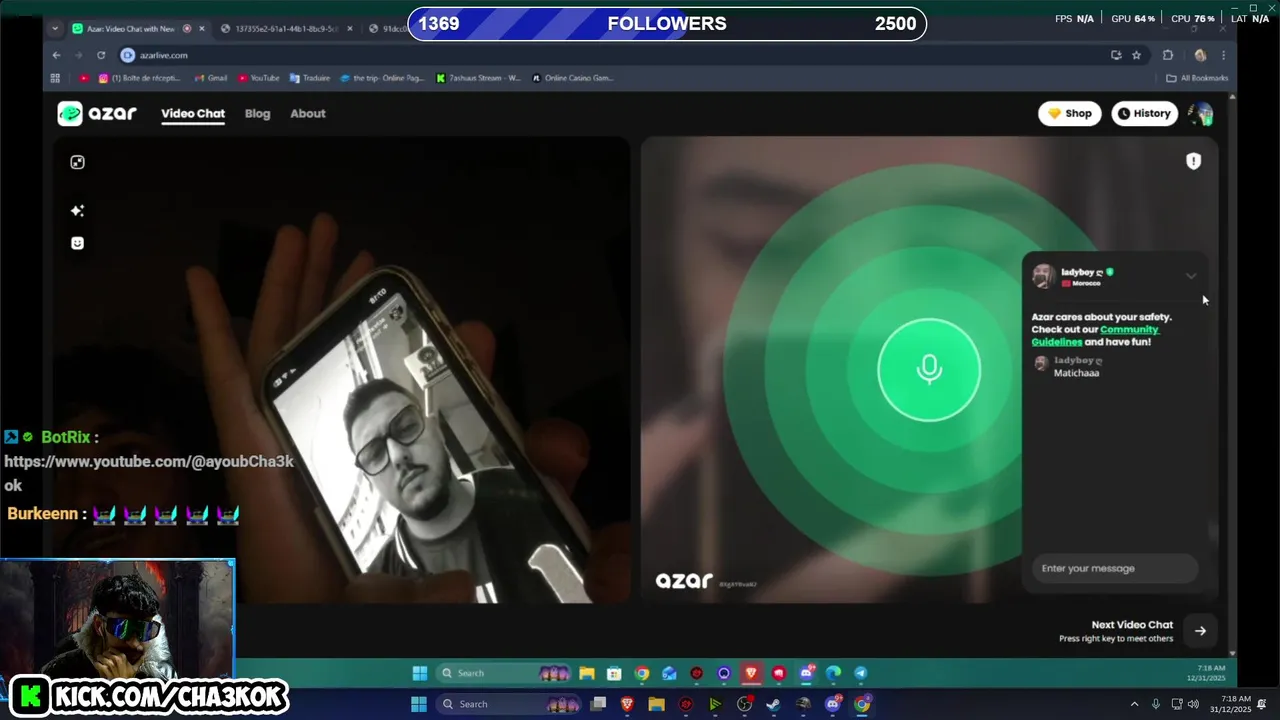The image size is (1280, 720).
Task: Open the Blog page
Action: tap(257, 113)
